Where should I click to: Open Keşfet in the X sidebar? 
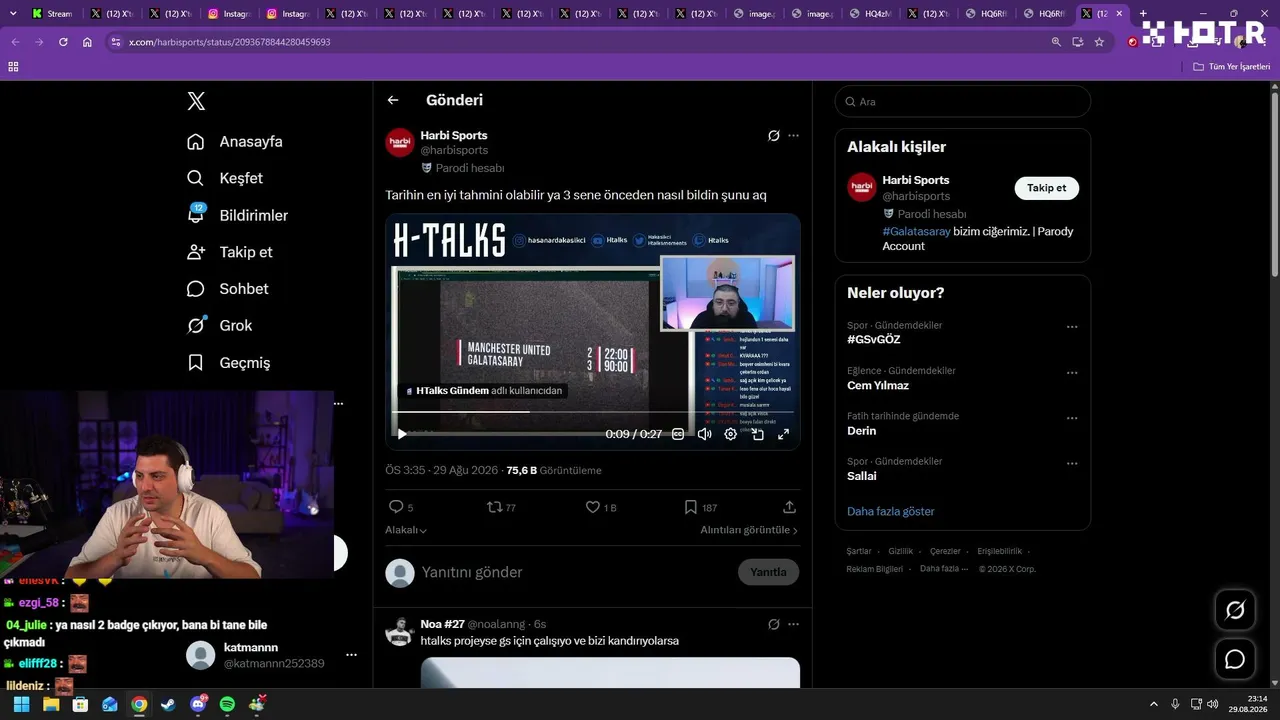[x=225, y=178]
